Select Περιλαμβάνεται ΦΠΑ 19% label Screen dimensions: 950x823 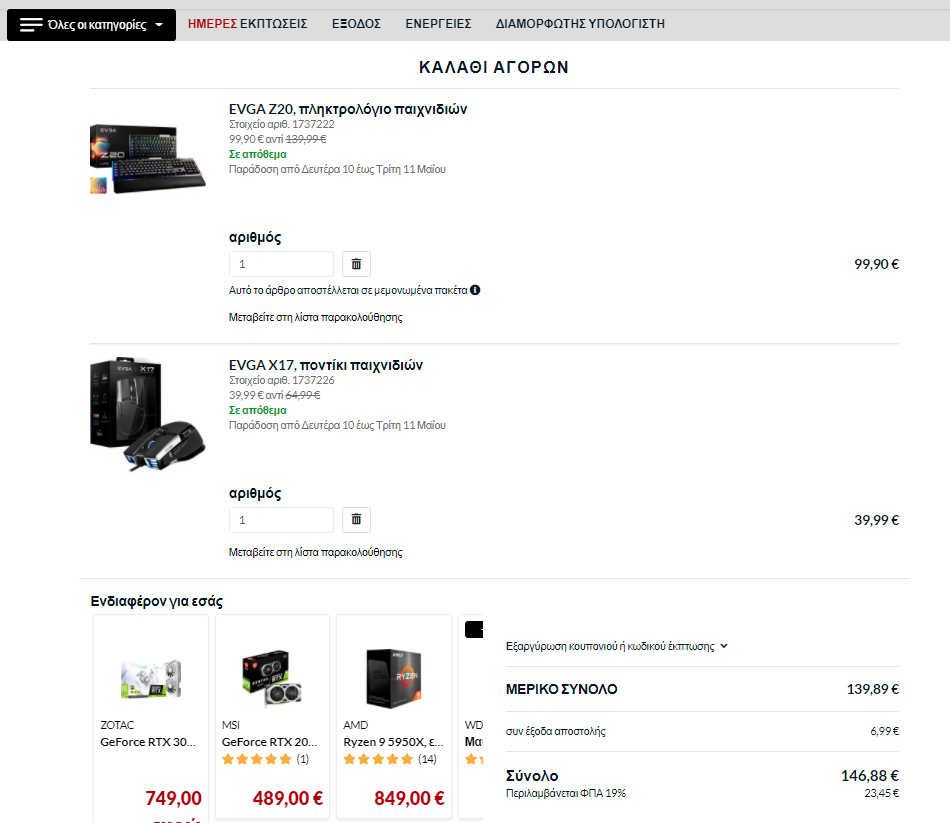566,793
